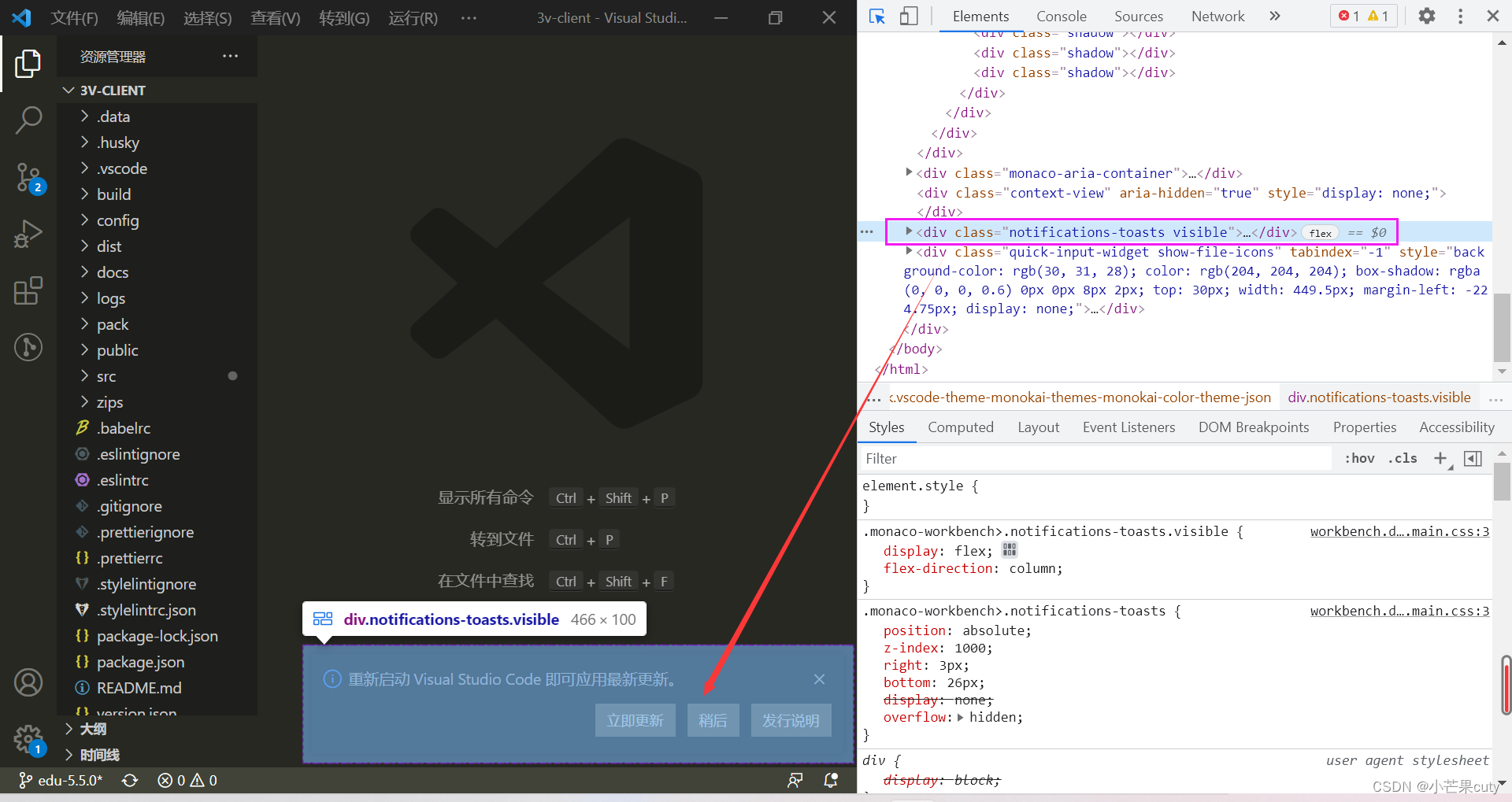Switch to the Network tab in DevTools

pyautogui.click(x=1217, y=16)
